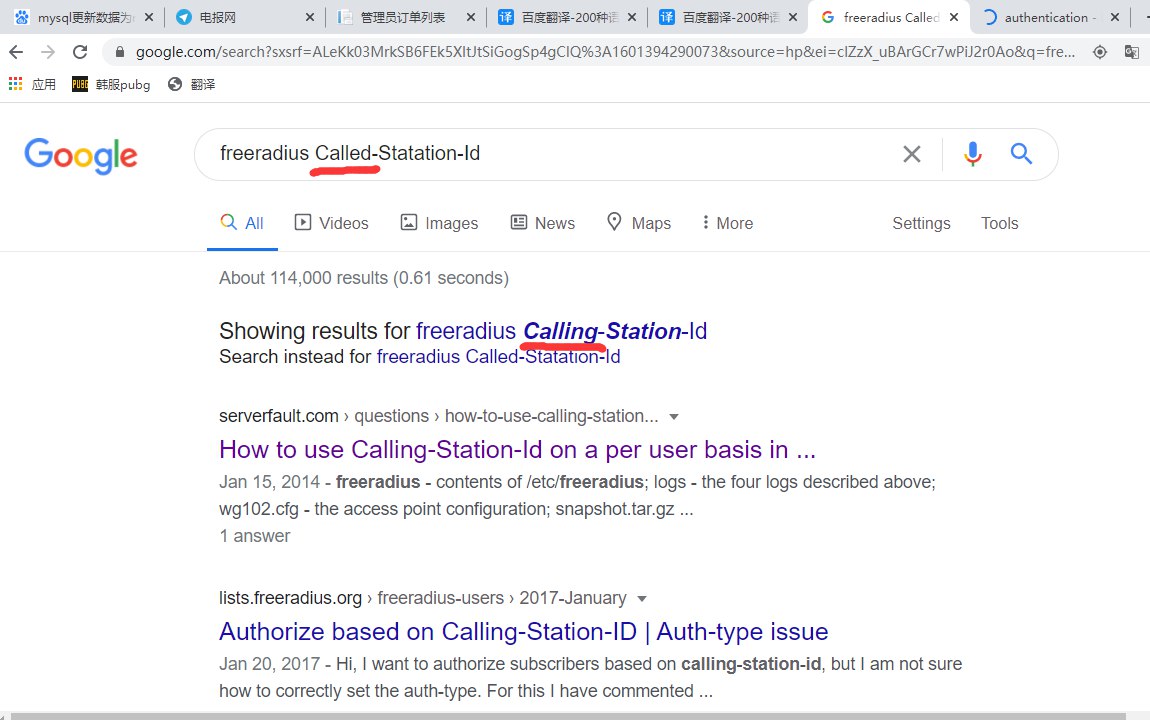Close the freeradius Google search tab

[953, 17]
